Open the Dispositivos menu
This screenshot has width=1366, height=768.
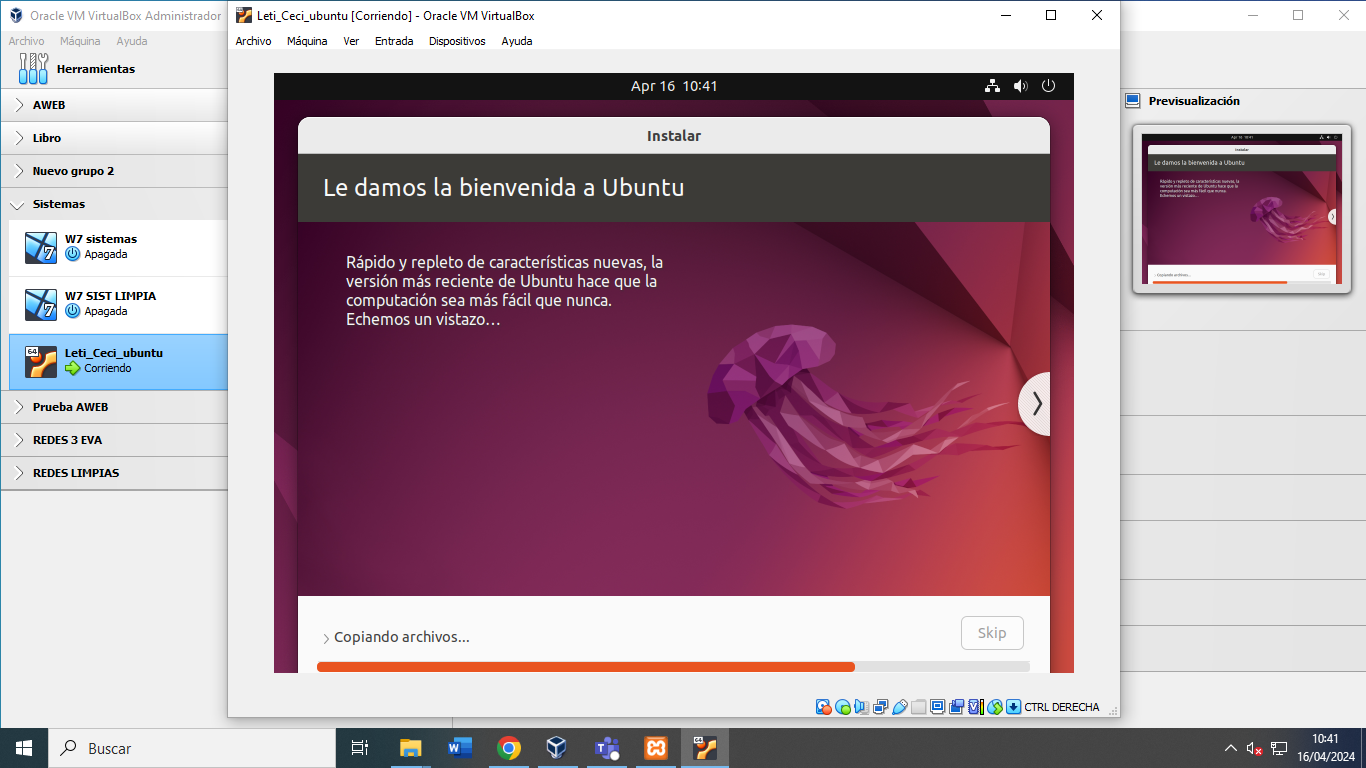click(457, 41)
